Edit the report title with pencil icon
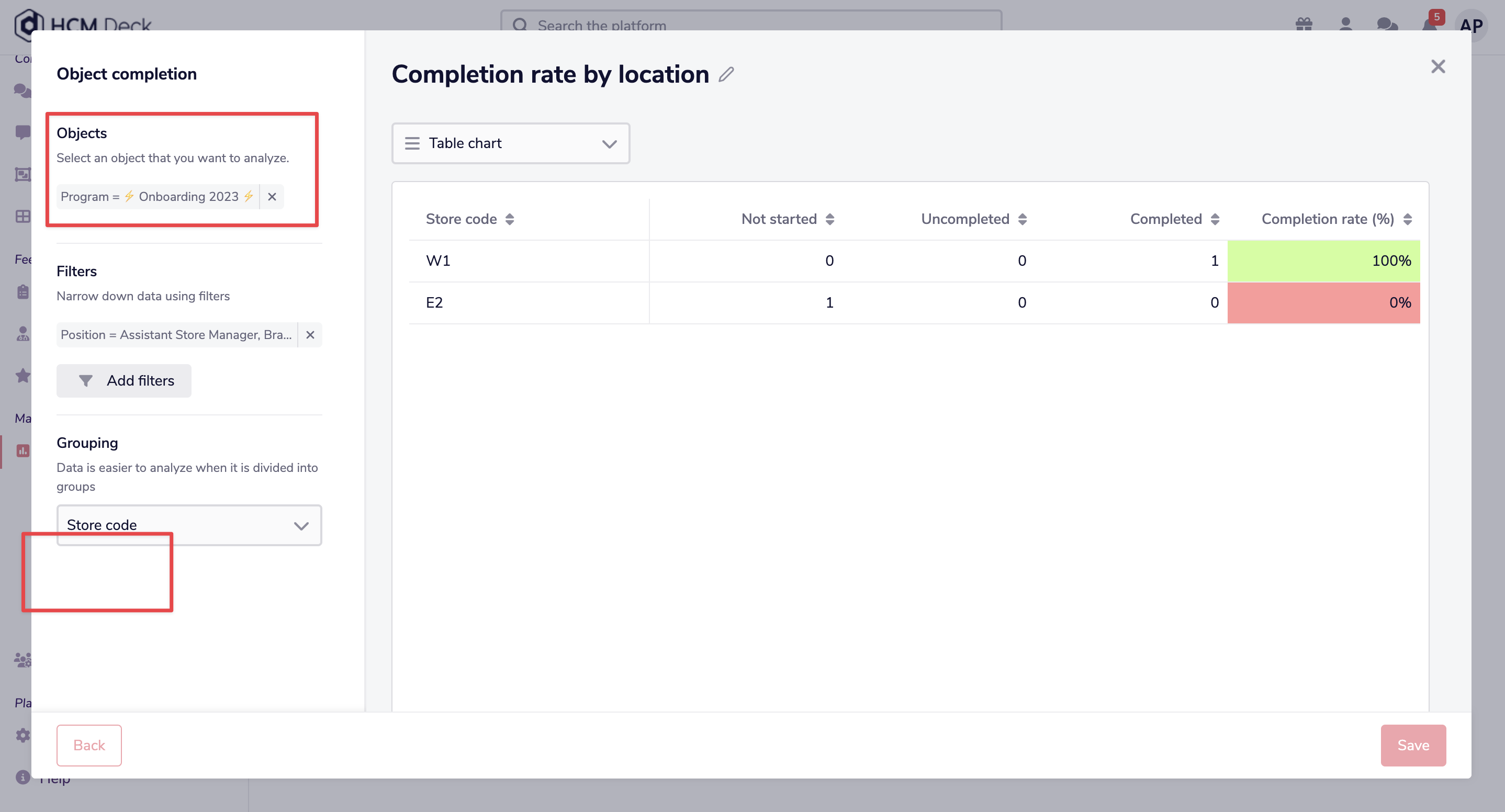 726,75
